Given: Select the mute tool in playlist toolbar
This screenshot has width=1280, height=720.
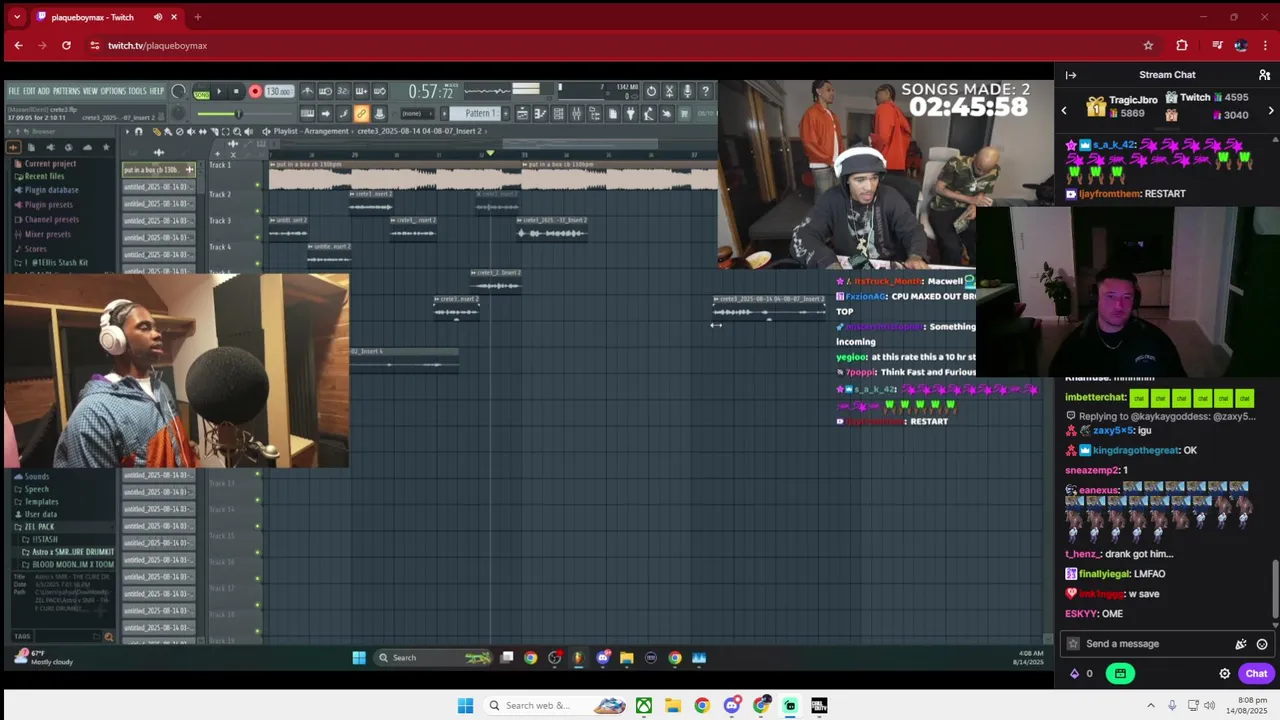Looking at the screenshot, I should [x=191, y=132].
